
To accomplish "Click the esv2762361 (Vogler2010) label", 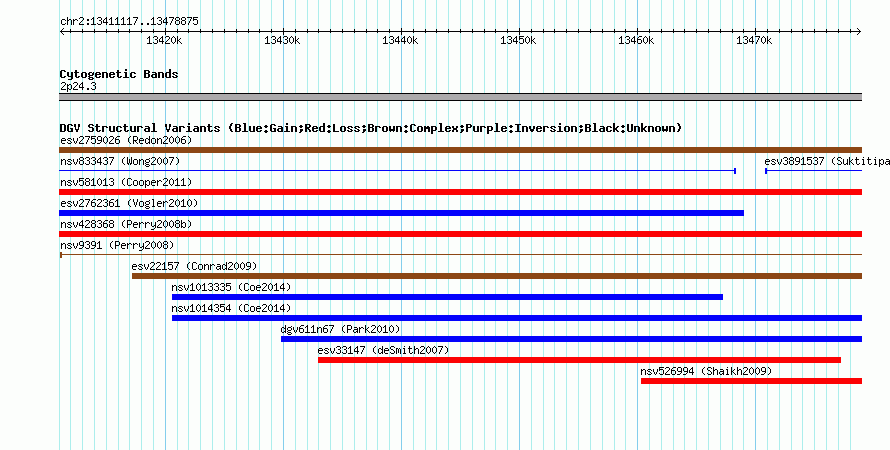I will coord(129,203).
